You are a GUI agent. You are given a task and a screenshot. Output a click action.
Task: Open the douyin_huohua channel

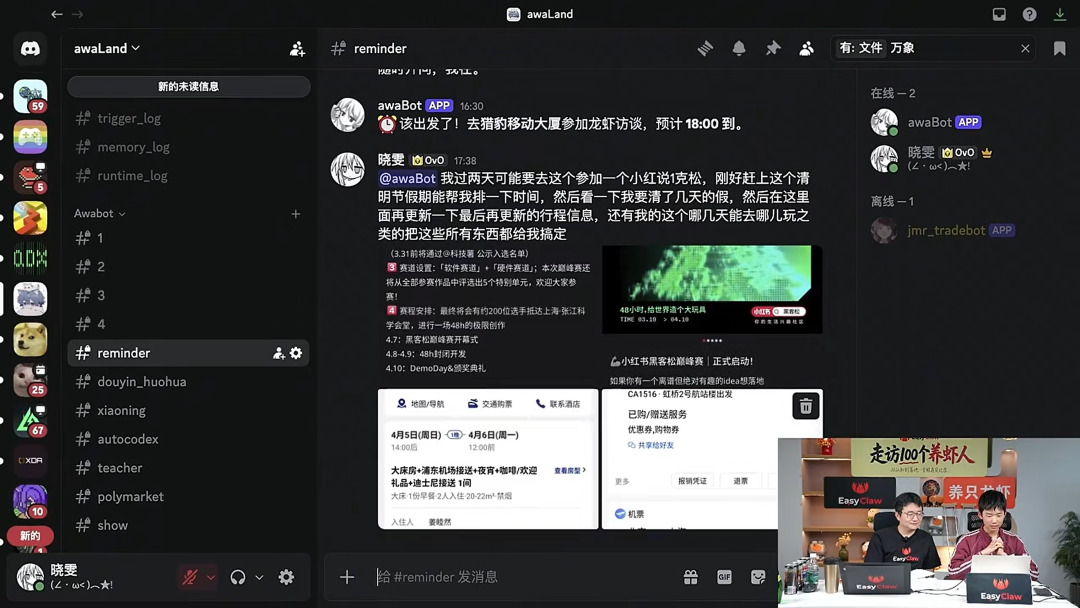(188, 382)
